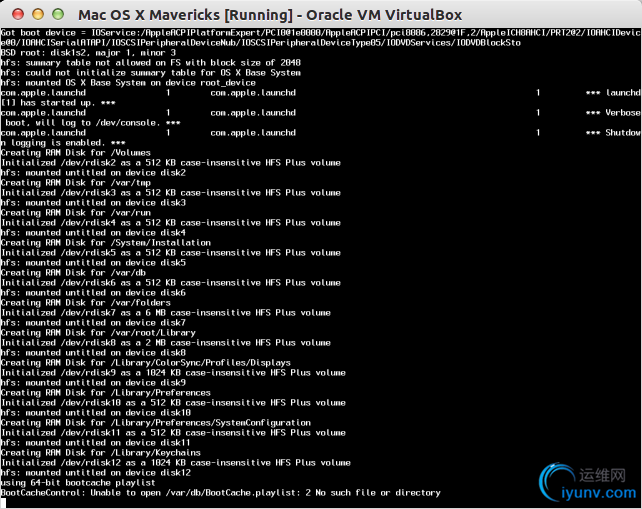This screenshot has height=509, width=642.
Task: Click '[1] has started up. ***' line
Action: coord(58,103)
